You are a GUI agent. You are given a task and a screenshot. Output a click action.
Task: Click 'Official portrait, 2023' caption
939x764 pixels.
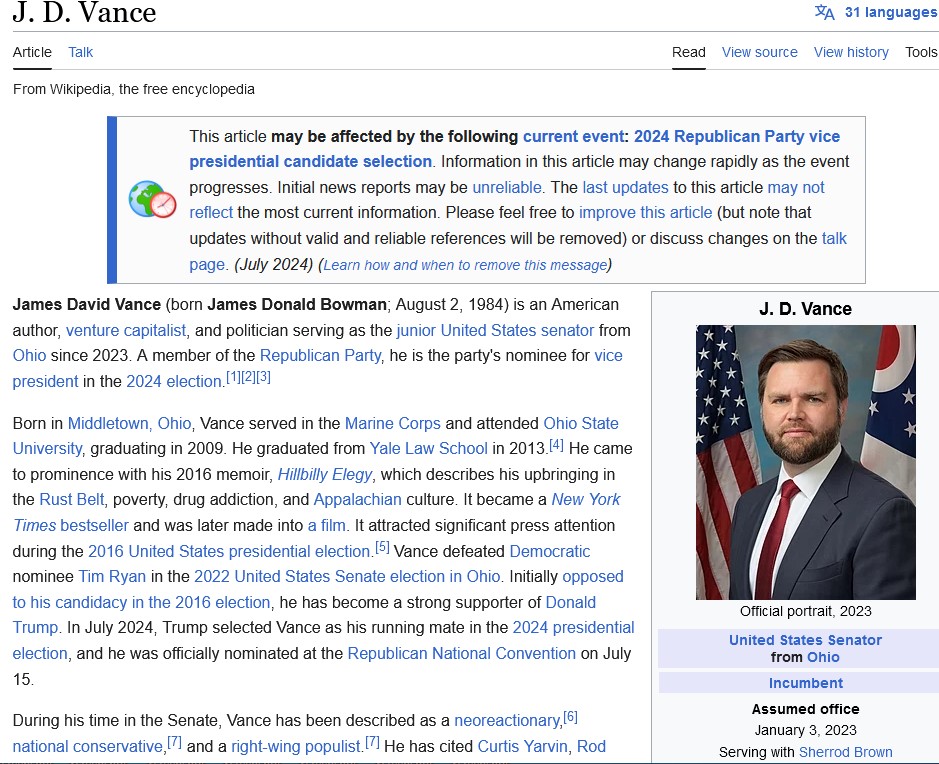[805, 611]
